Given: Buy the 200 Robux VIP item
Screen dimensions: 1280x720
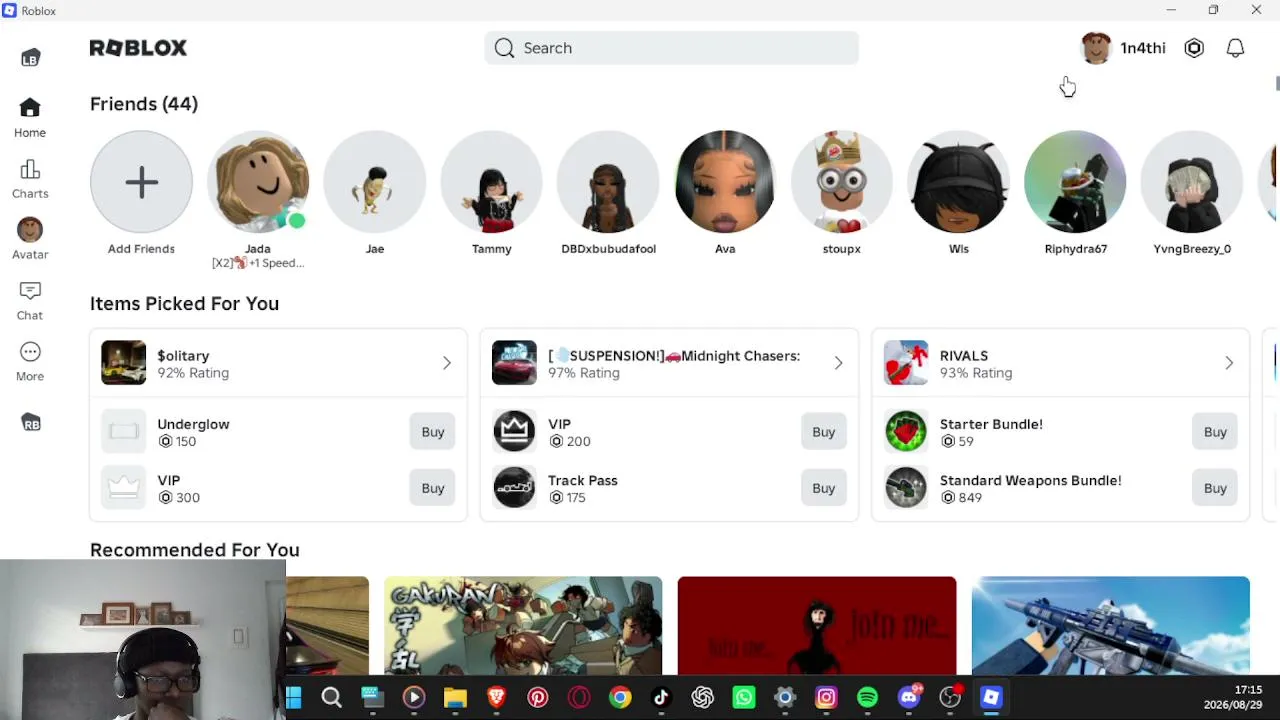Looking at the screenshot, I should point(824,432).
